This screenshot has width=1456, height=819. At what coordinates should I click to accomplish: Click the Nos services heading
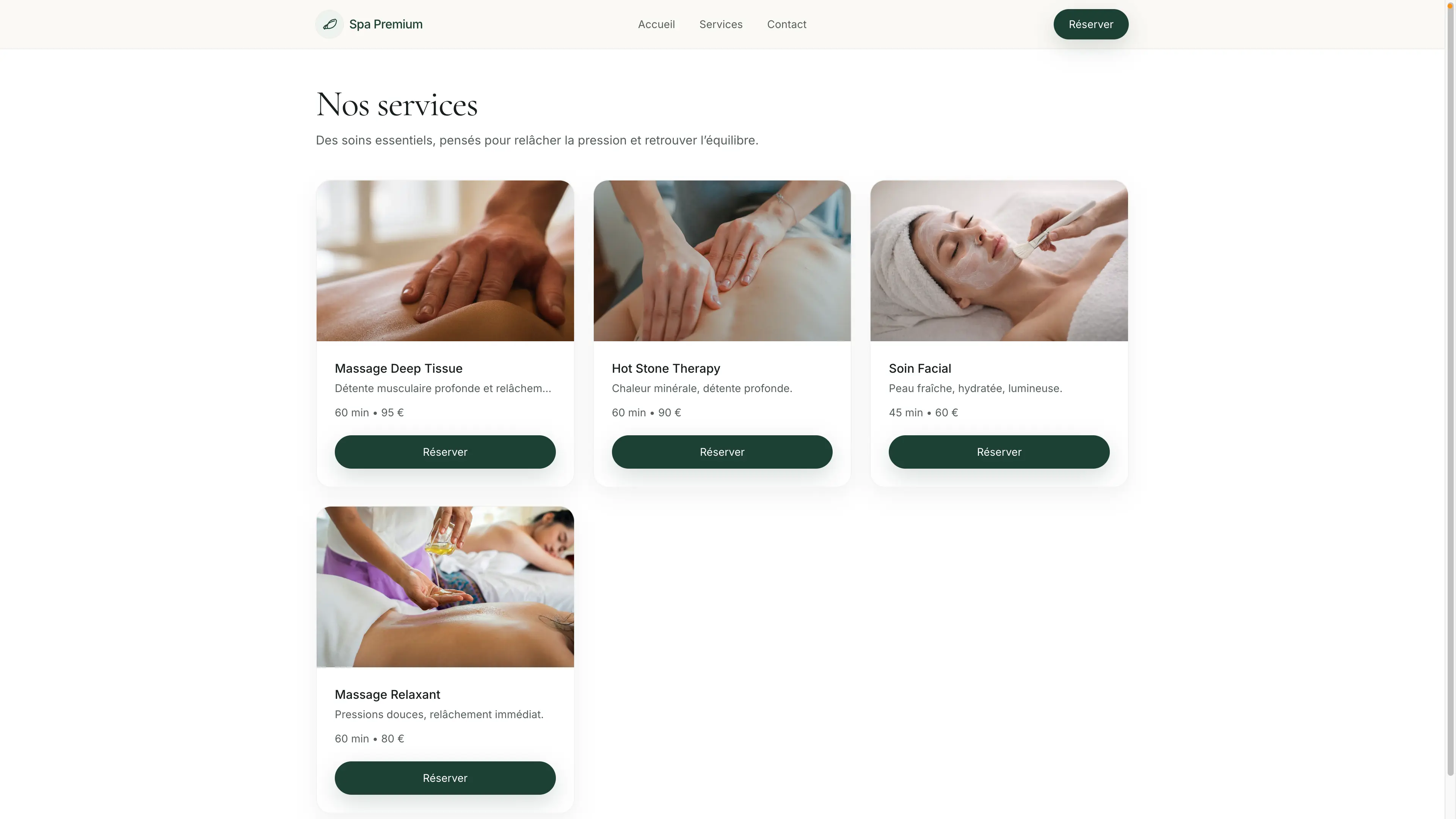(x=397, y=105)
